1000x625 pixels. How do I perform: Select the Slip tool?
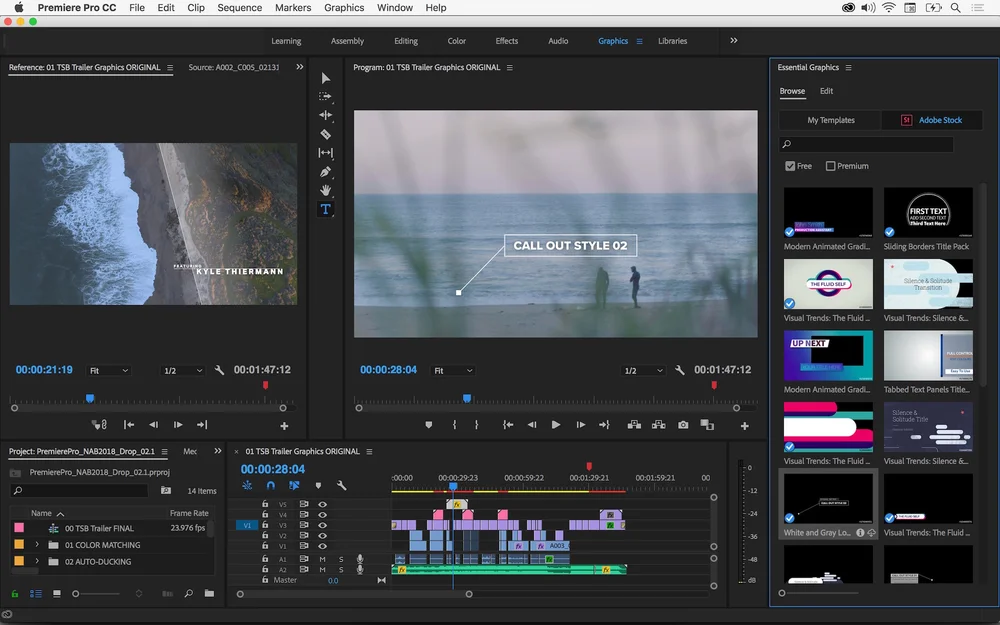(x=325, y=153)
